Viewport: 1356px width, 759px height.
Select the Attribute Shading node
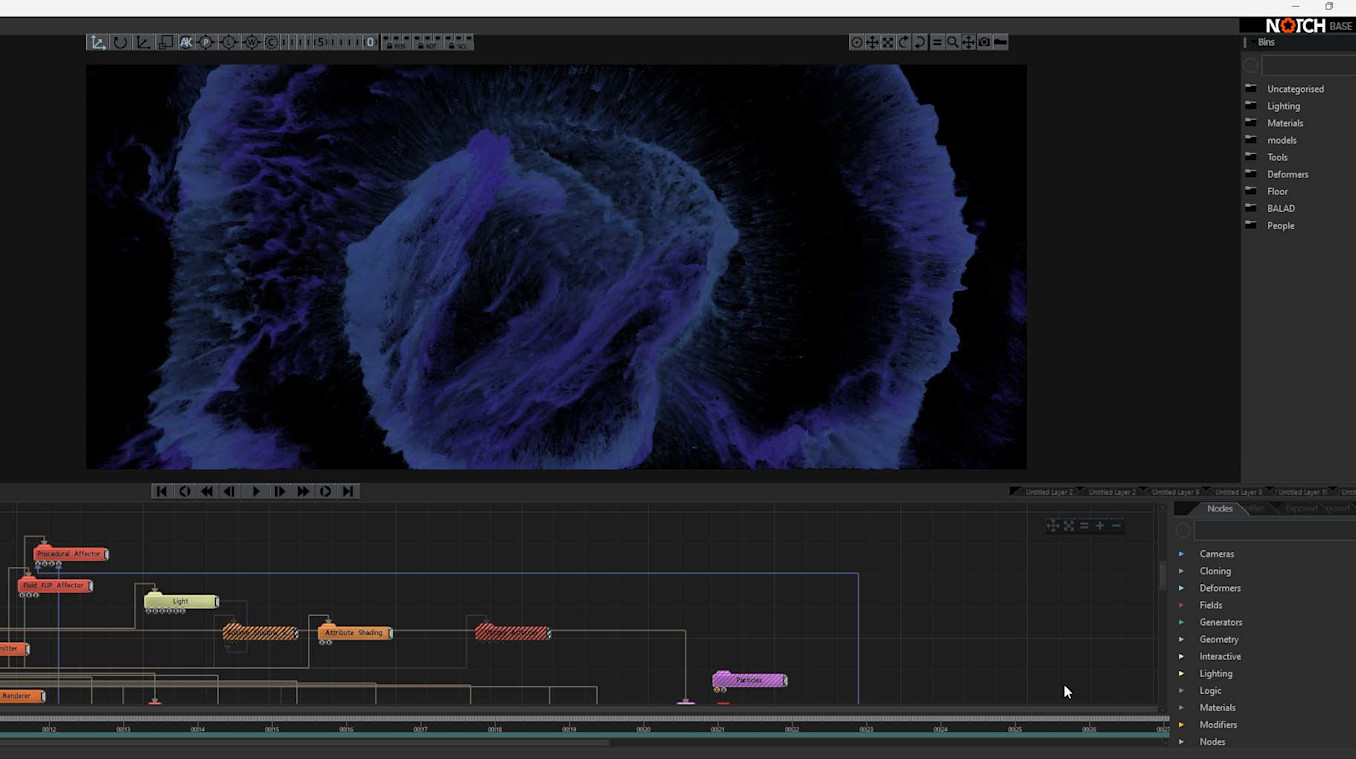[x=354, y=633]
